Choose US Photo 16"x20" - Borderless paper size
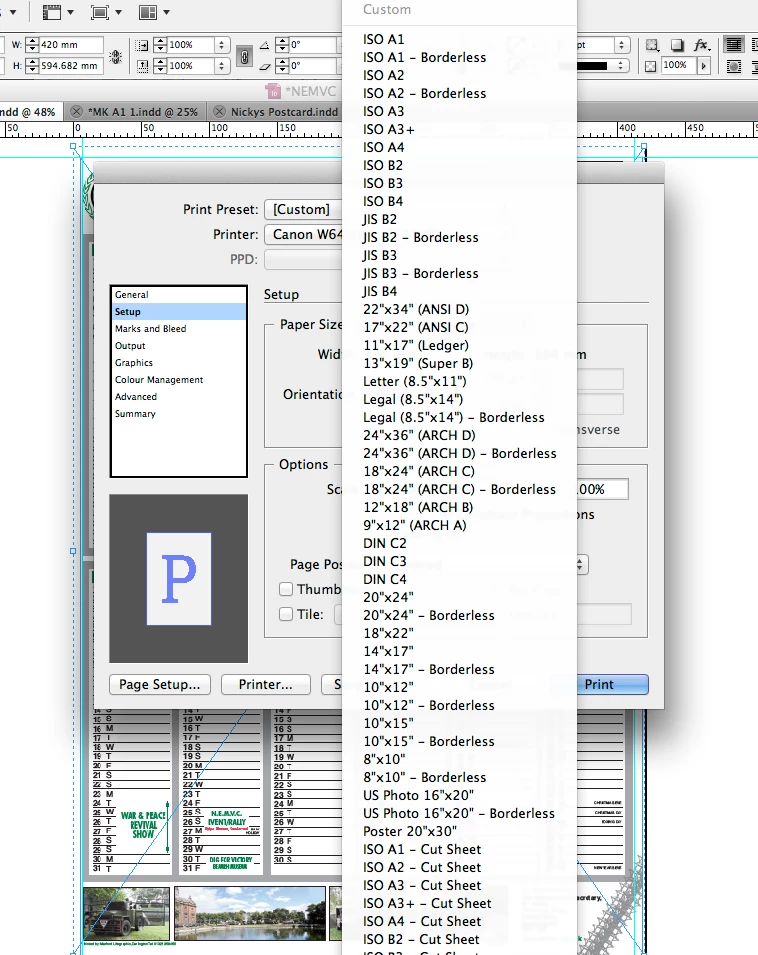The width and height of the screenshot is (758, 955). click(460, 814)
